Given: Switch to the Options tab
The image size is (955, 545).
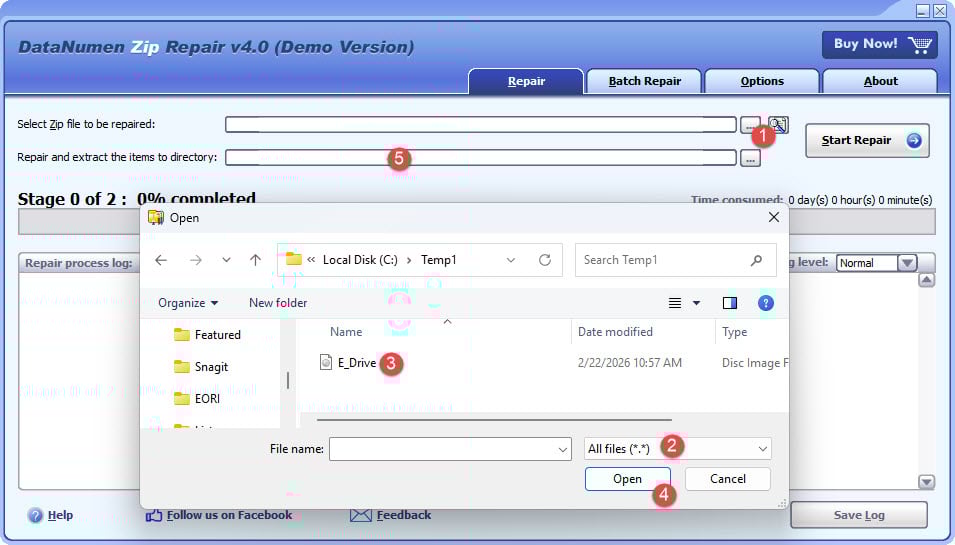Looking at the screenshot, I should coord(762,82).
